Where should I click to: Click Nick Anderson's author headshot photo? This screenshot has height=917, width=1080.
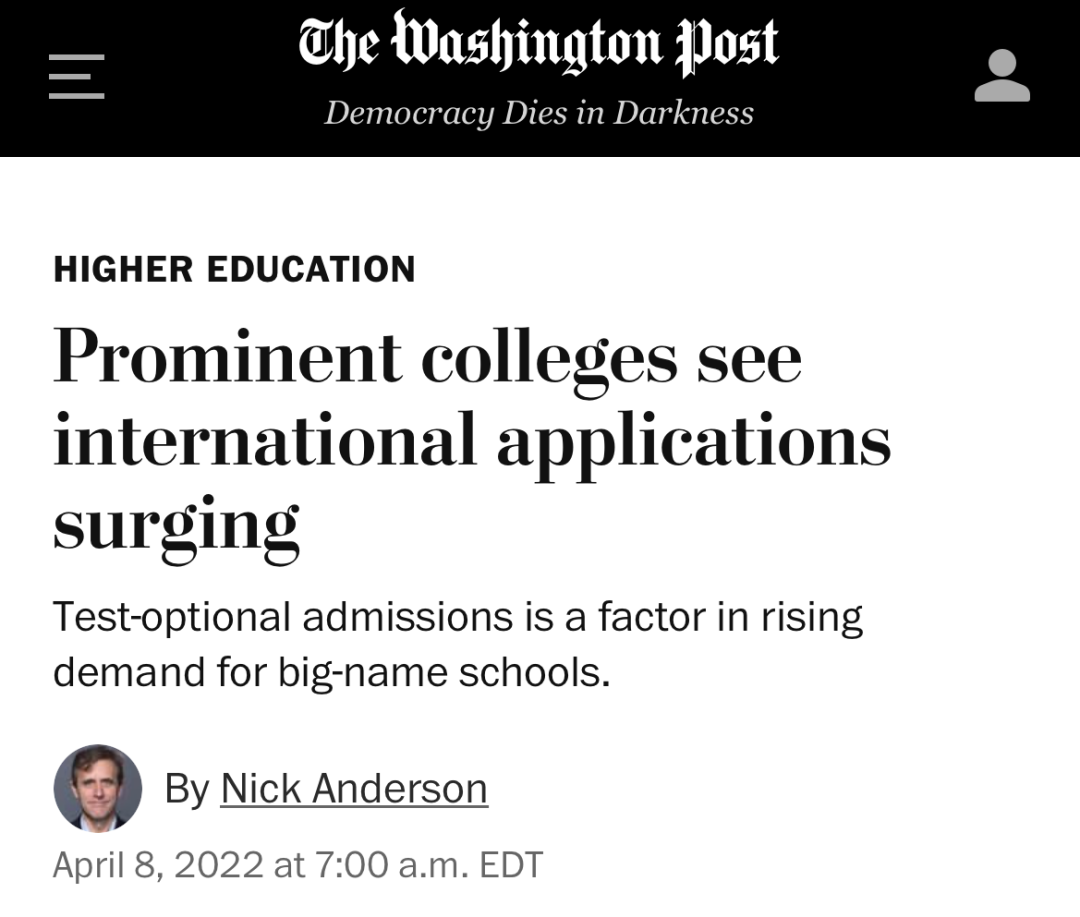(97, 788)
